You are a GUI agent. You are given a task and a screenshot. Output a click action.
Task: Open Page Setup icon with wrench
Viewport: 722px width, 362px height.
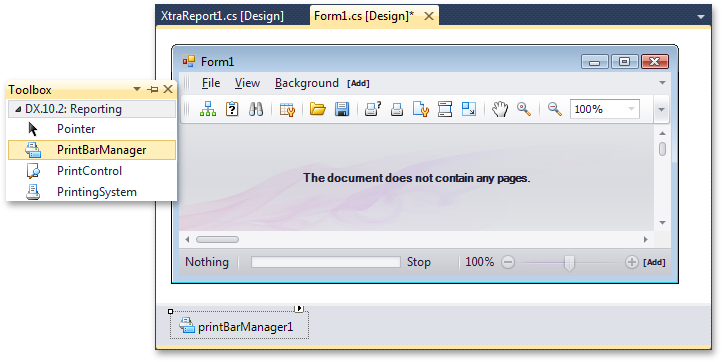click(x=421, y=109)
